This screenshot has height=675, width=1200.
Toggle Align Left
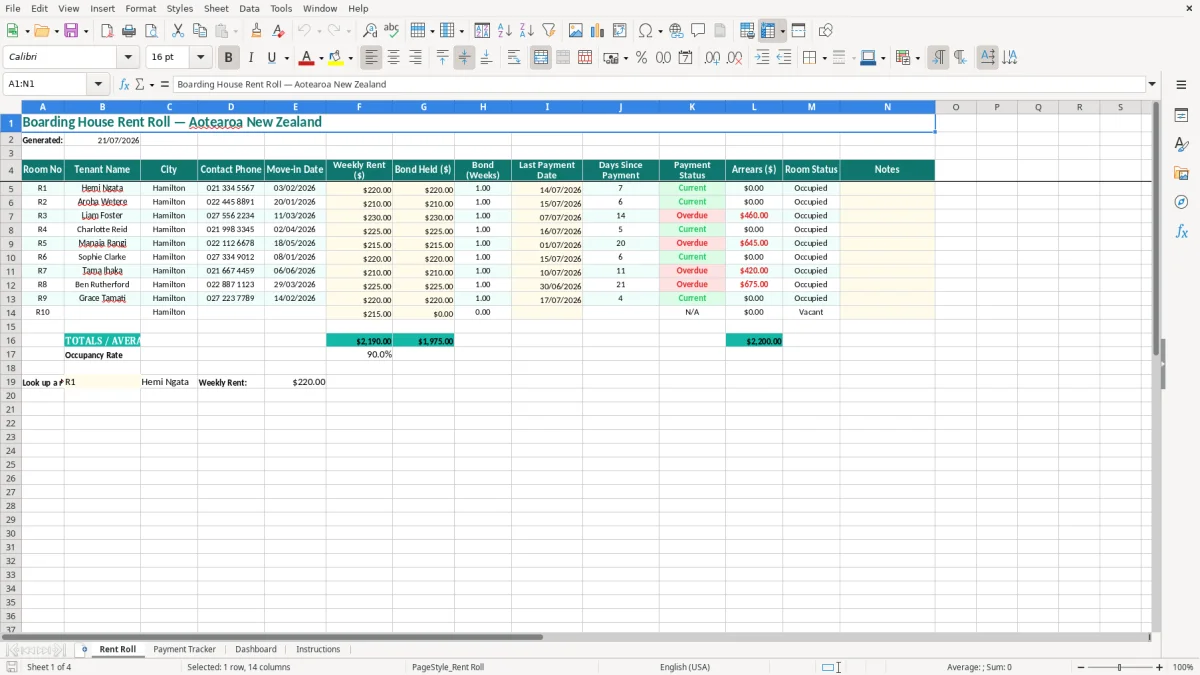372,58
